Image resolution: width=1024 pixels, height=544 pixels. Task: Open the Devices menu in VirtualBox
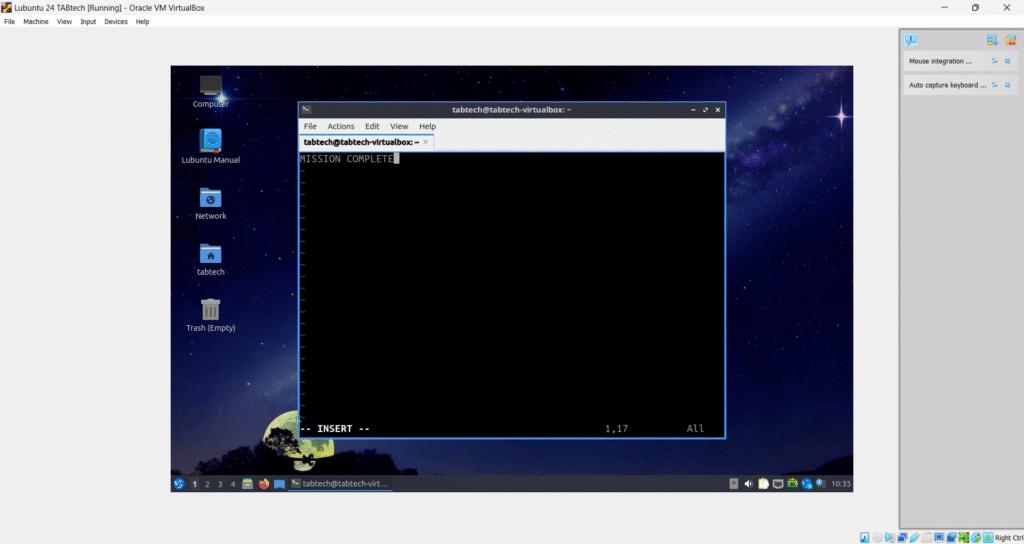(x=116, y=21)
